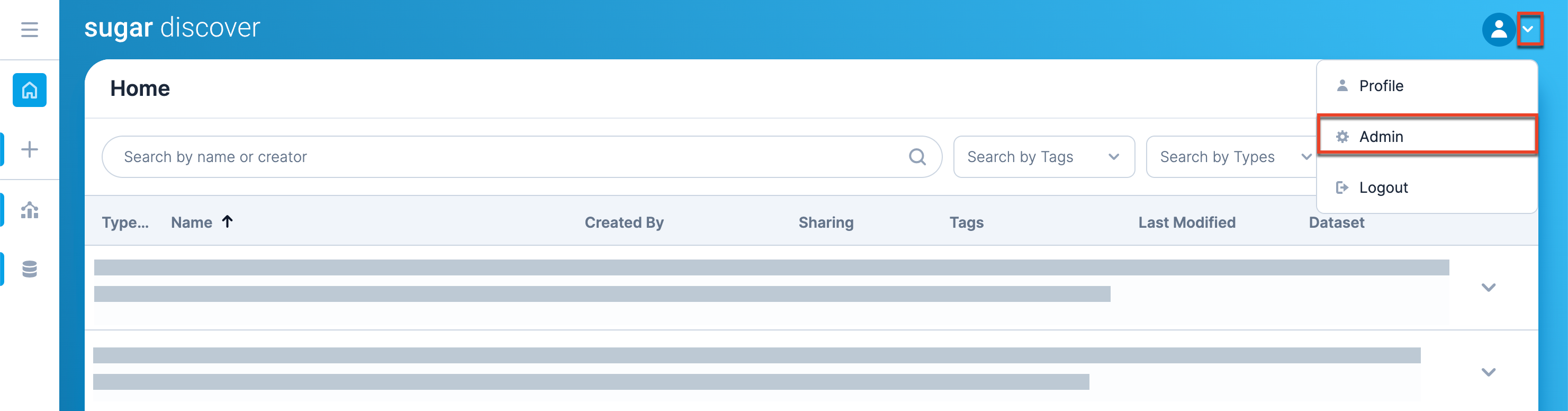Click the user avatar icon
This screenshot has width=1568, height=411.
tap(1498, 29)
